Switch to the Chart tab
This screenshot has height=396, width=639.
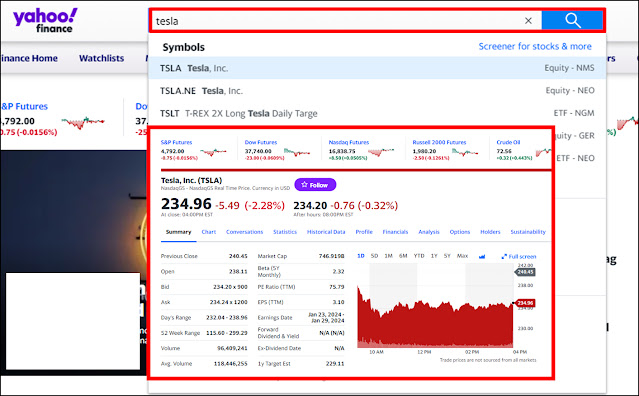209,232
